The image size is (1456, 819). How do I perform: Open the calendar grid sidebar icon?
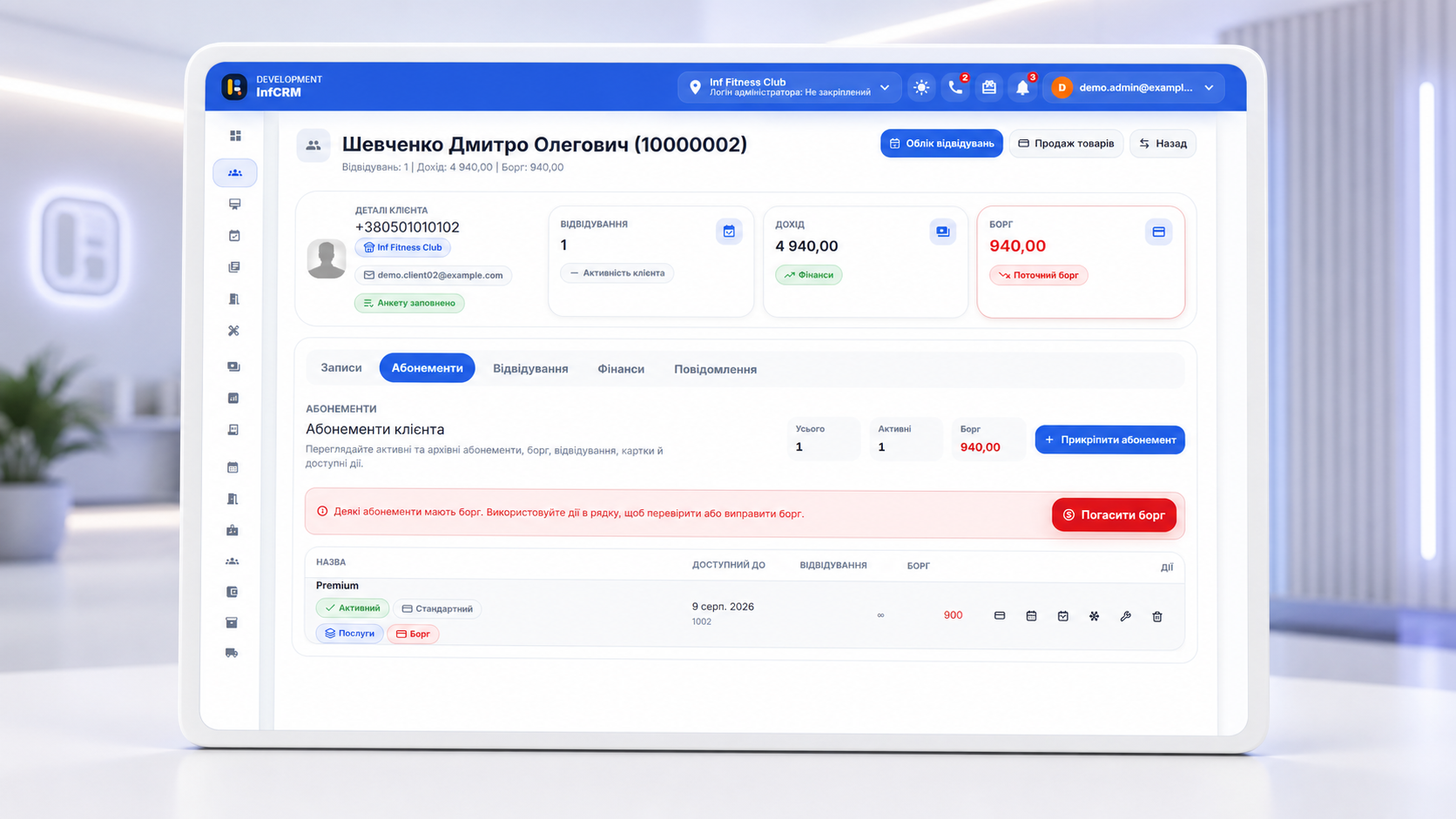[233, 467]
